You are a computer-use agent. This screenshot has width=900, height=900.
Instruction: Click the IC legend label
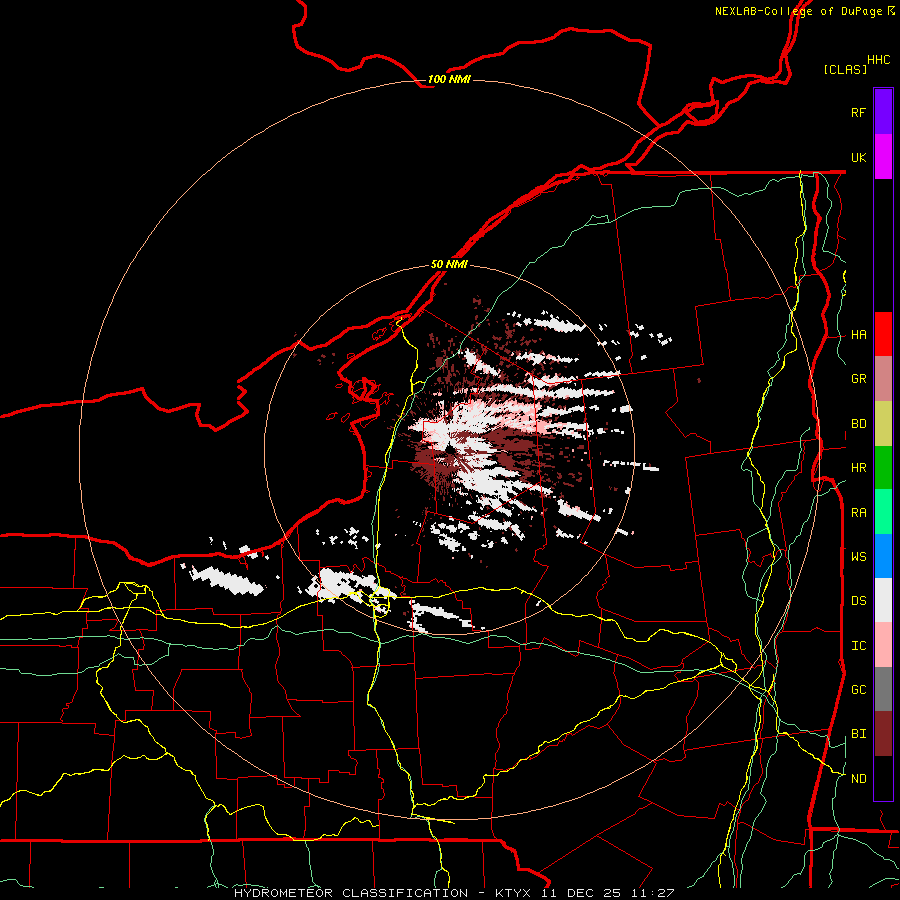click(x=858, y=646)
